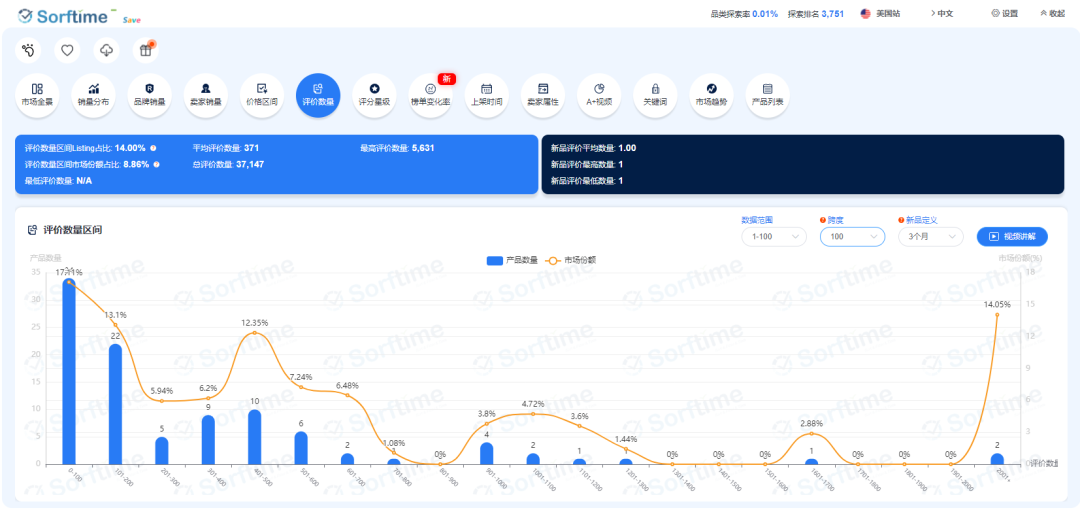Switch to the 销量分布 tab
The height and width of the screenshot is (510, 1080).
coord(94,95)
